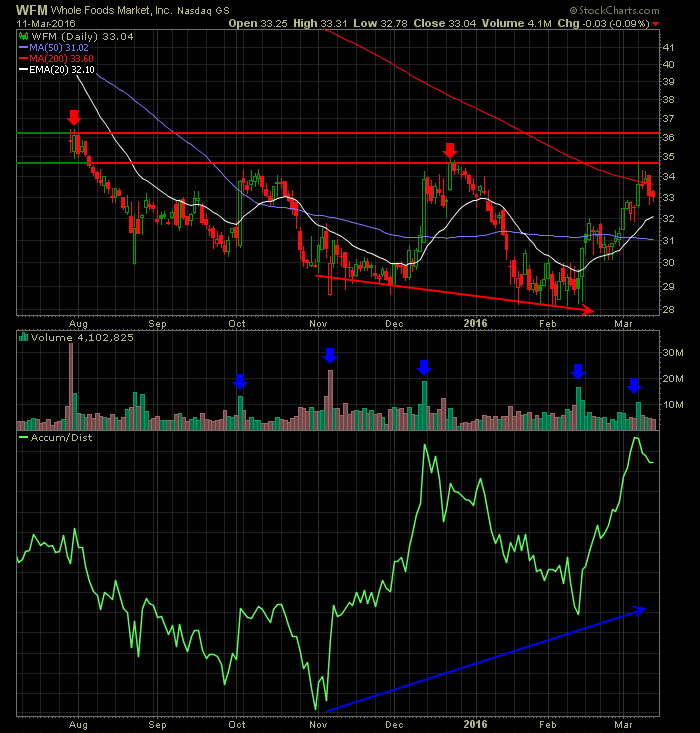Image resolution: width=700 pixels, height=733 pixels.
Task: Click the candlestick icon beside WFM (Daily)
Action: point(23,36)
